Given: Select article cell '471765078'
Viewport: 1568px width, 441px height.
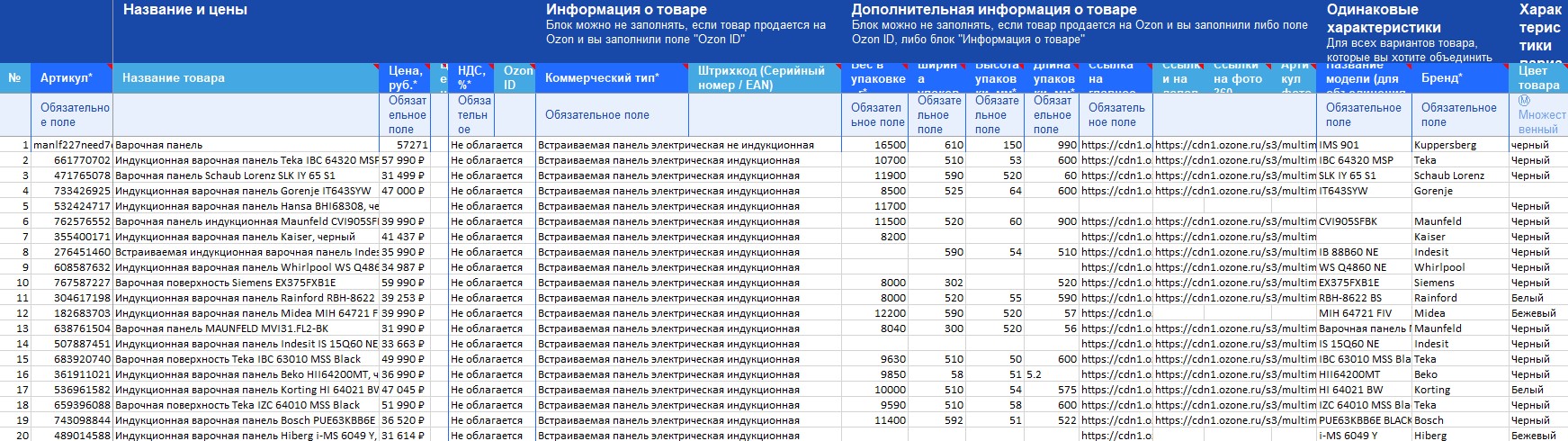Looking at the screenshot, I should [x=72, y=175].
